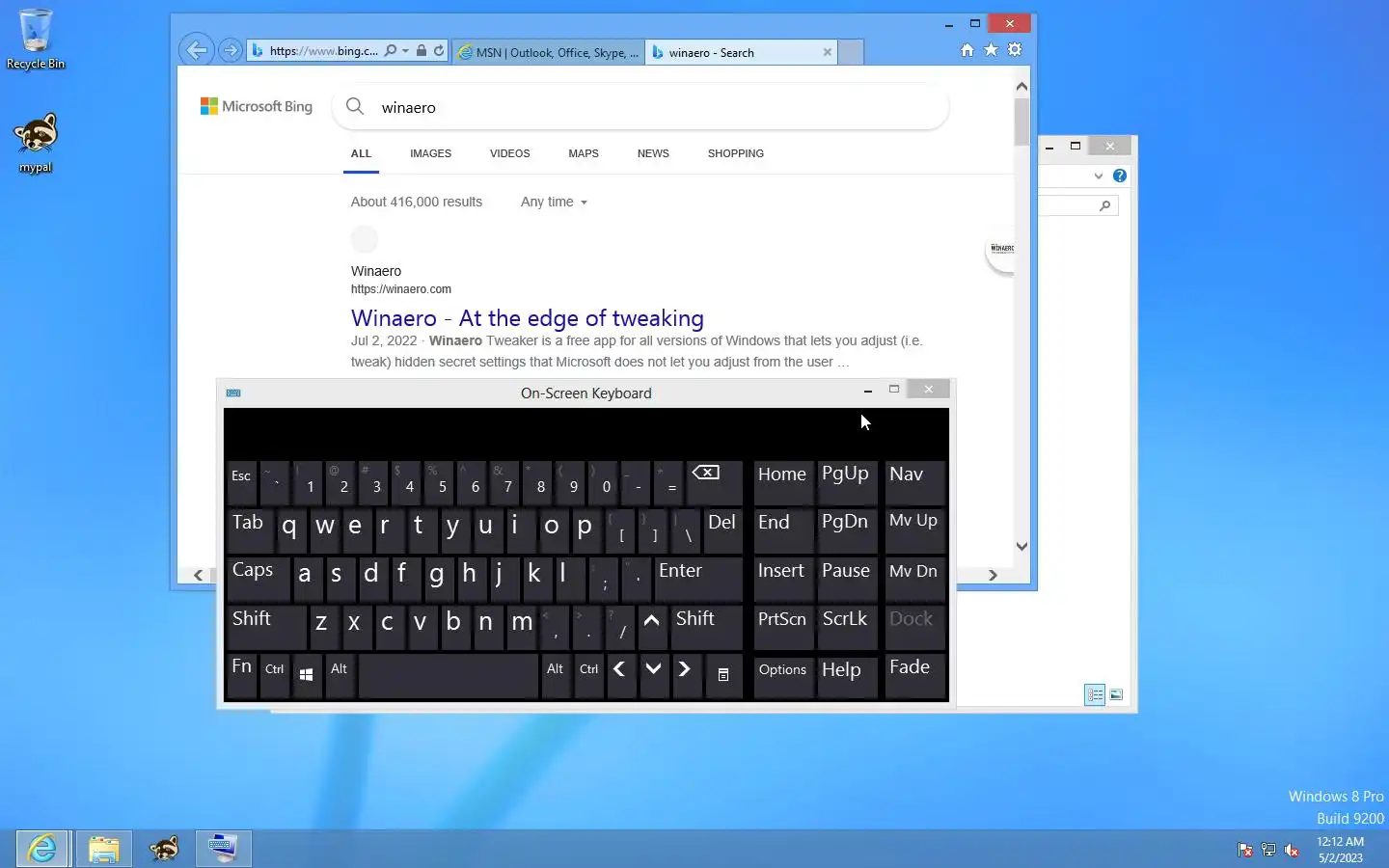The height and width of the screenshot is (868, 1389).
Task: Open the mypal raccoon taskbar icon
Action: click(164, 849)
